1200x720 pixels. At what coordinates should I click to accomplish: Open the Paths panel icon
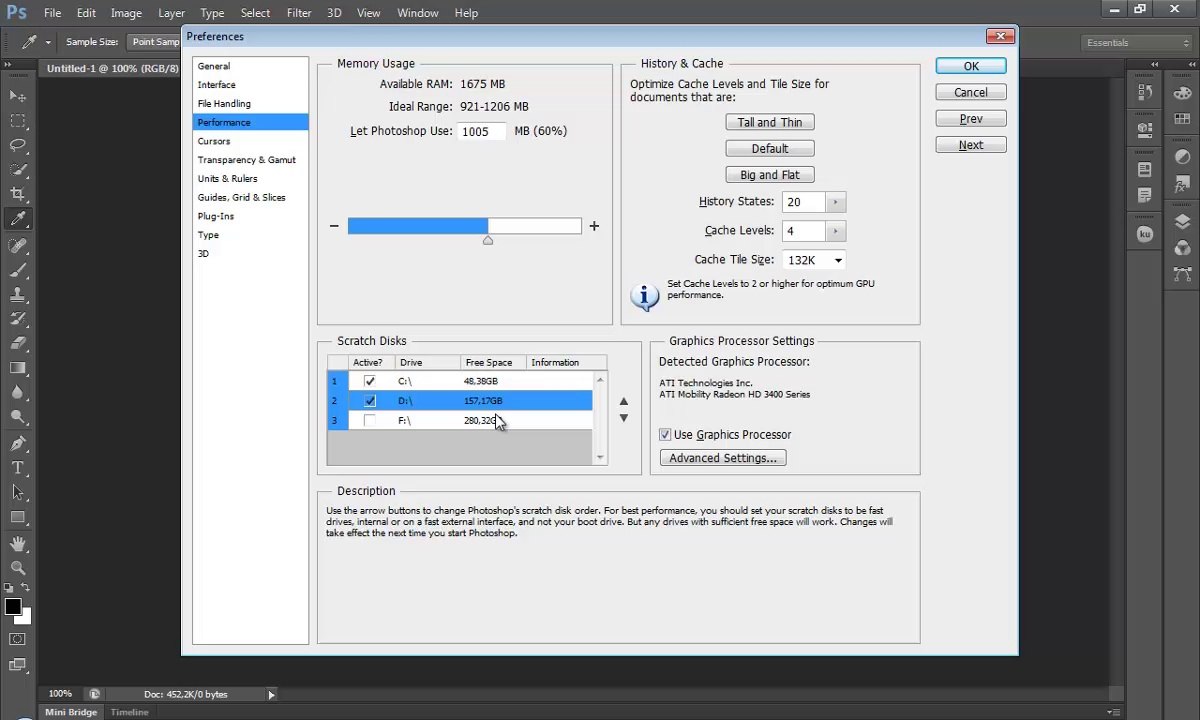[1183, 274]
